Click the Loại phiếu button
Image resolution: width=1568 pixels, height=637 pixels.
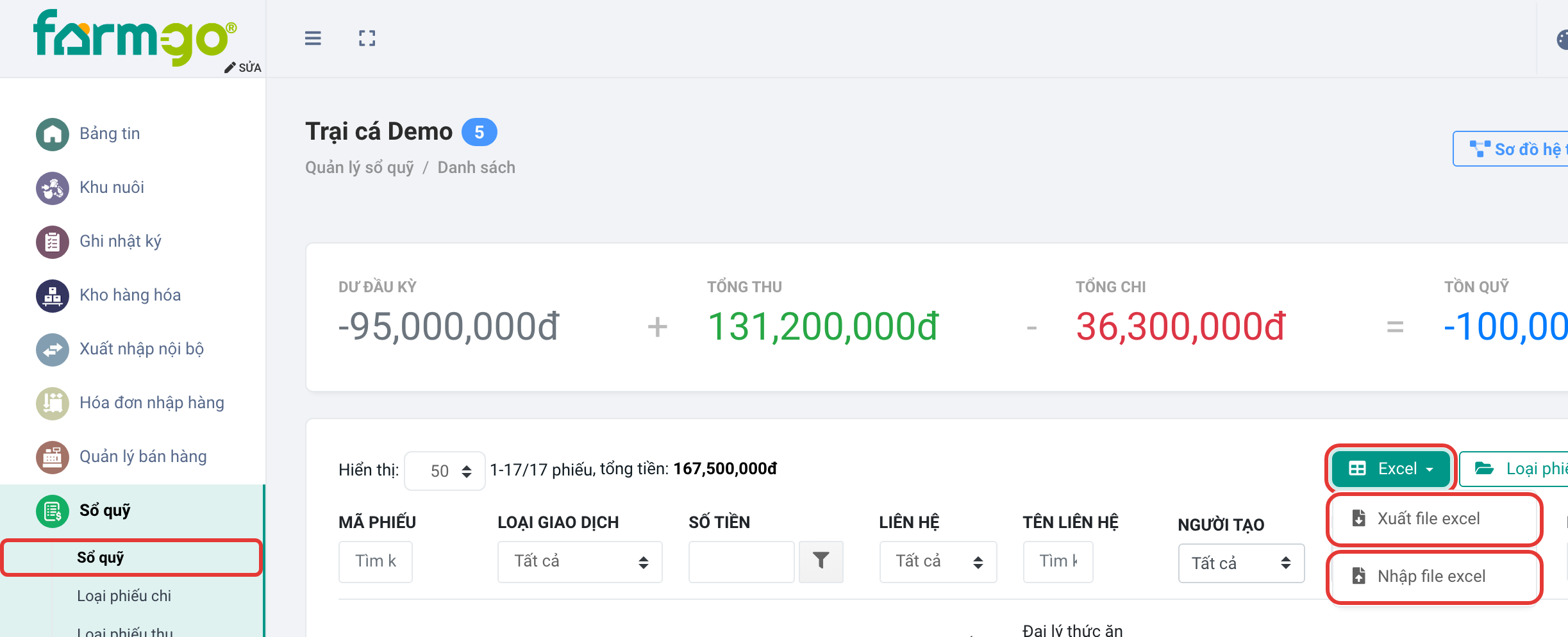[1514, 468]
